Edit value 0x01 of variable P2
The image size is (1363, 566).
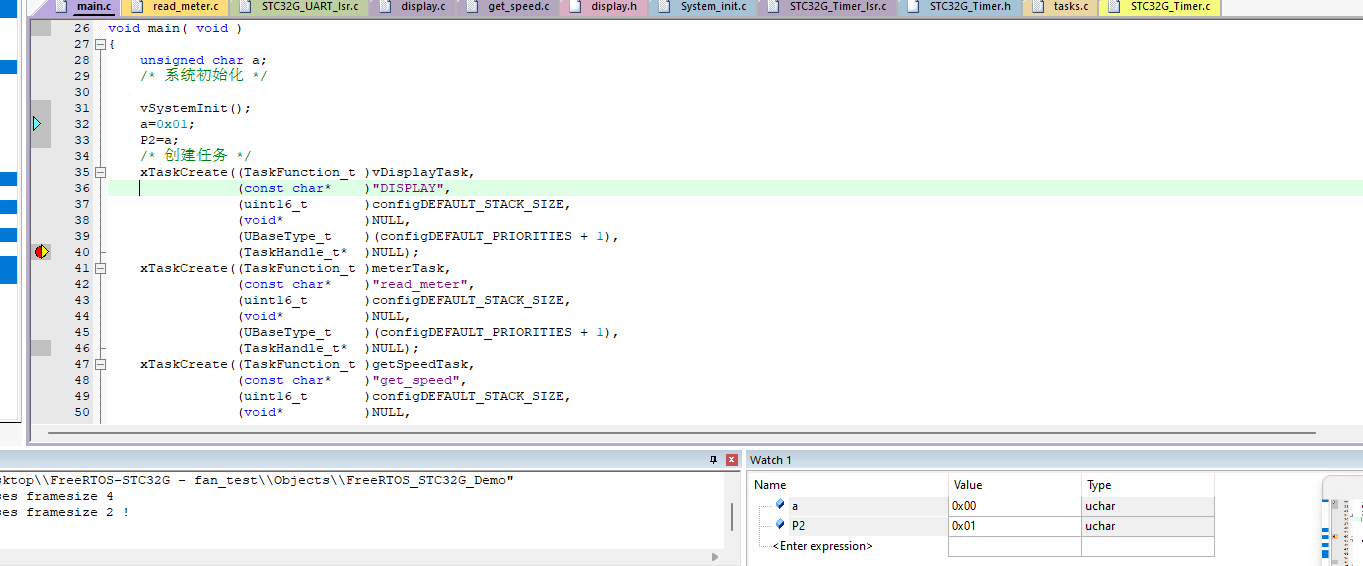click(x=1014, y=525)
